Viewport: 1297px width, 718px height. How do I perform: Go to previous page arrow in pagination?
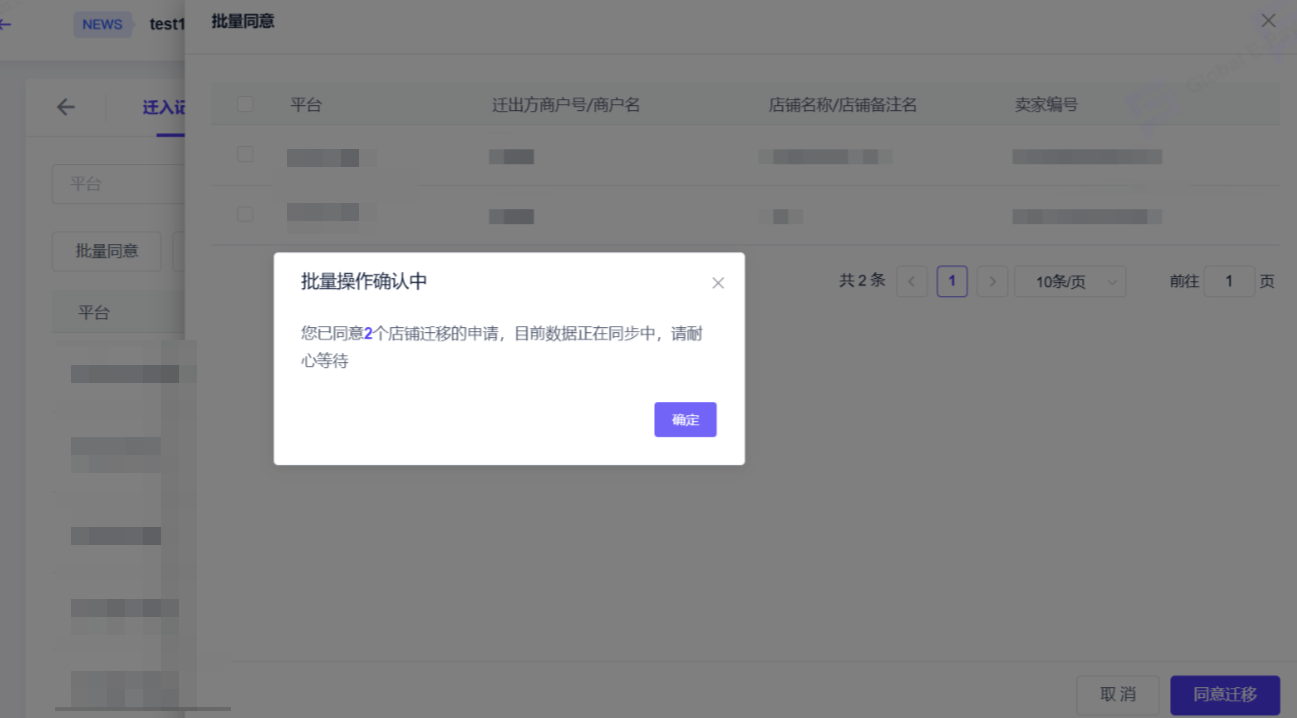[x=911, y=282]
